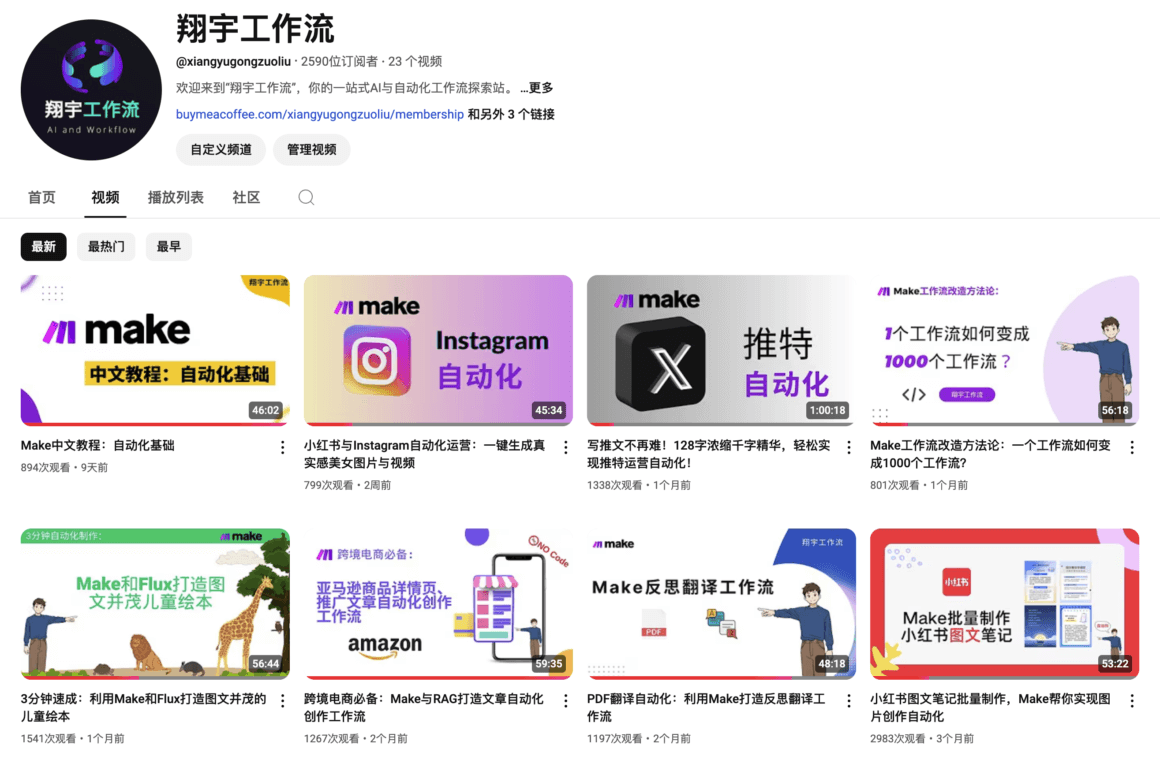Open three-dot menu for 跨境电商必备 video
This screenshot has width=1160, height=767.
565,701
